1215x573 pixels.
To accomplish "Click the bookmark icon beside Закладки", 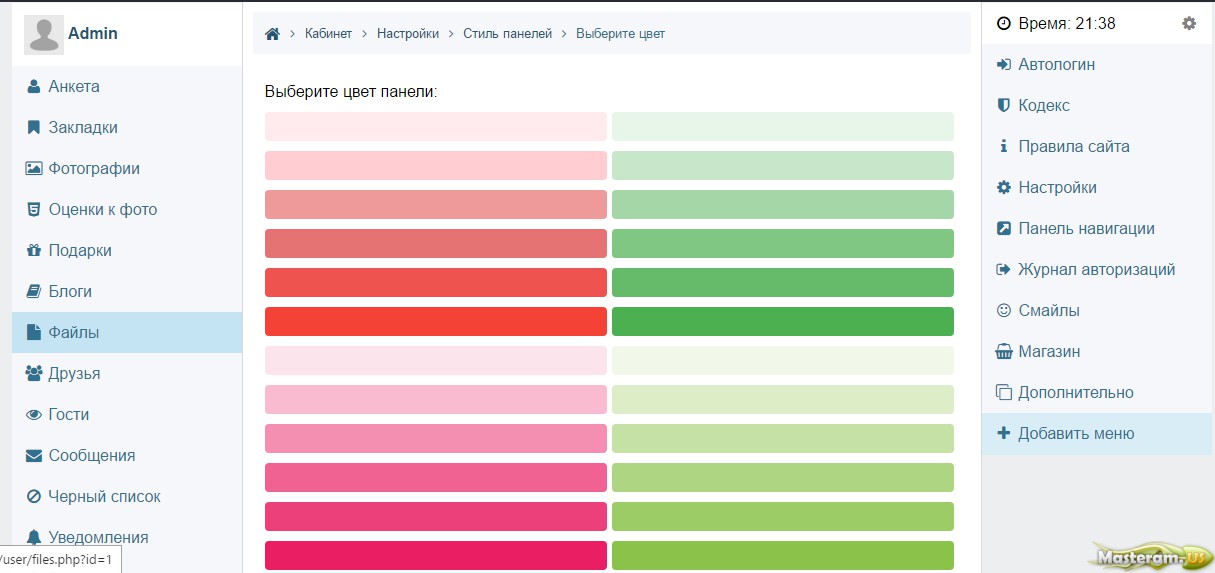I will click(33, 127).
